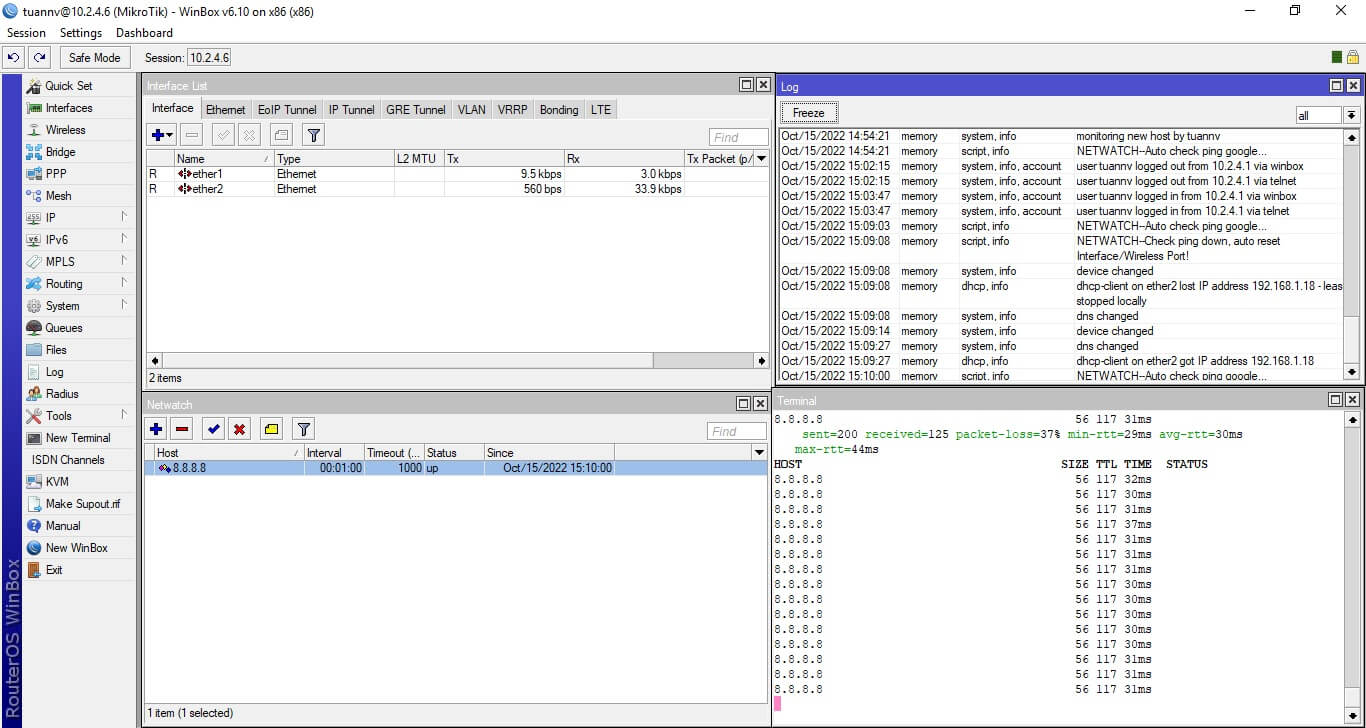Open the Netwatch columns dropdown
Viewport: 1366px width, 728px height.
tap(760, 453)
